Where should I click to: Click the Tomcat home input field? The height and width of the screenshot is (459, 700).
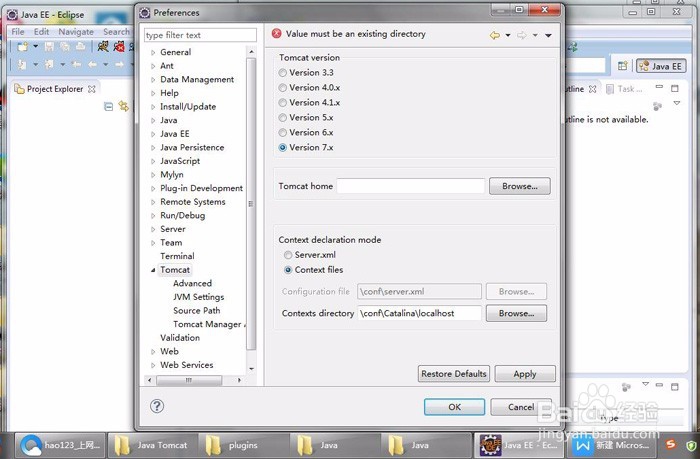point(411,186)
